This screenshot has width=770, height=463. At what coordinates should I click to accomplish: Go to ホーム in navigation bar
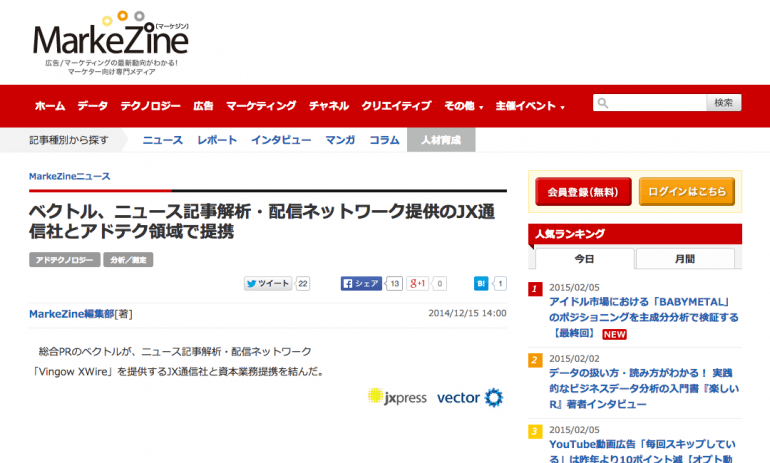[x=50, y=106]
